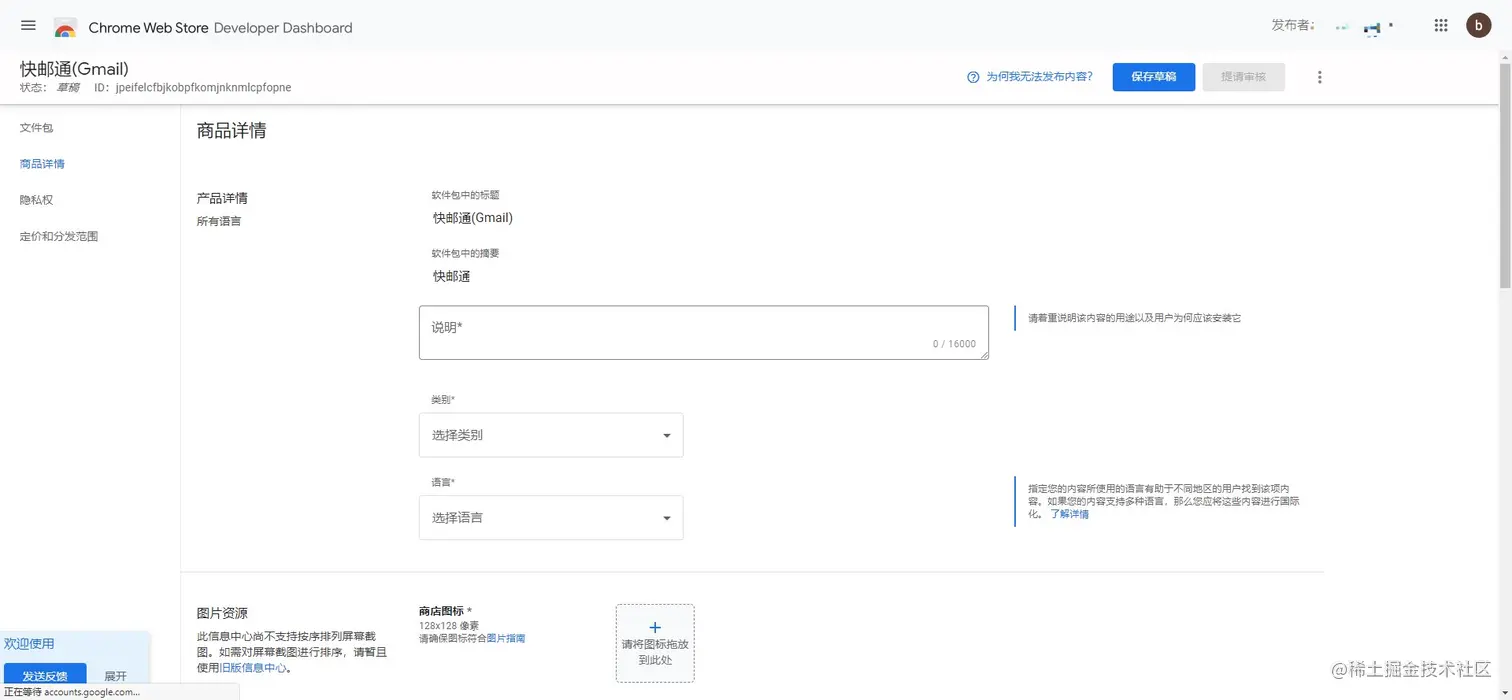The height and width of the screenshot is (700, 1512).
Task: Open 定价和分发范围 in the sidebar
Action: click(59, 237)
